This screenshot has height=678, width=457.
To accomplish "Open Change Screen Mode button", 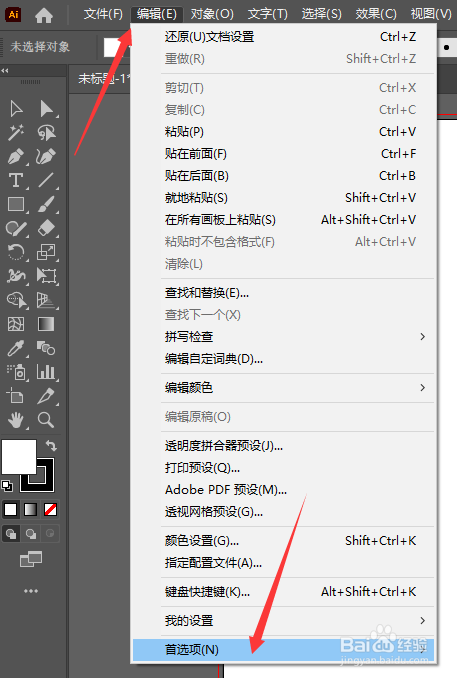I will pos(31,559).
